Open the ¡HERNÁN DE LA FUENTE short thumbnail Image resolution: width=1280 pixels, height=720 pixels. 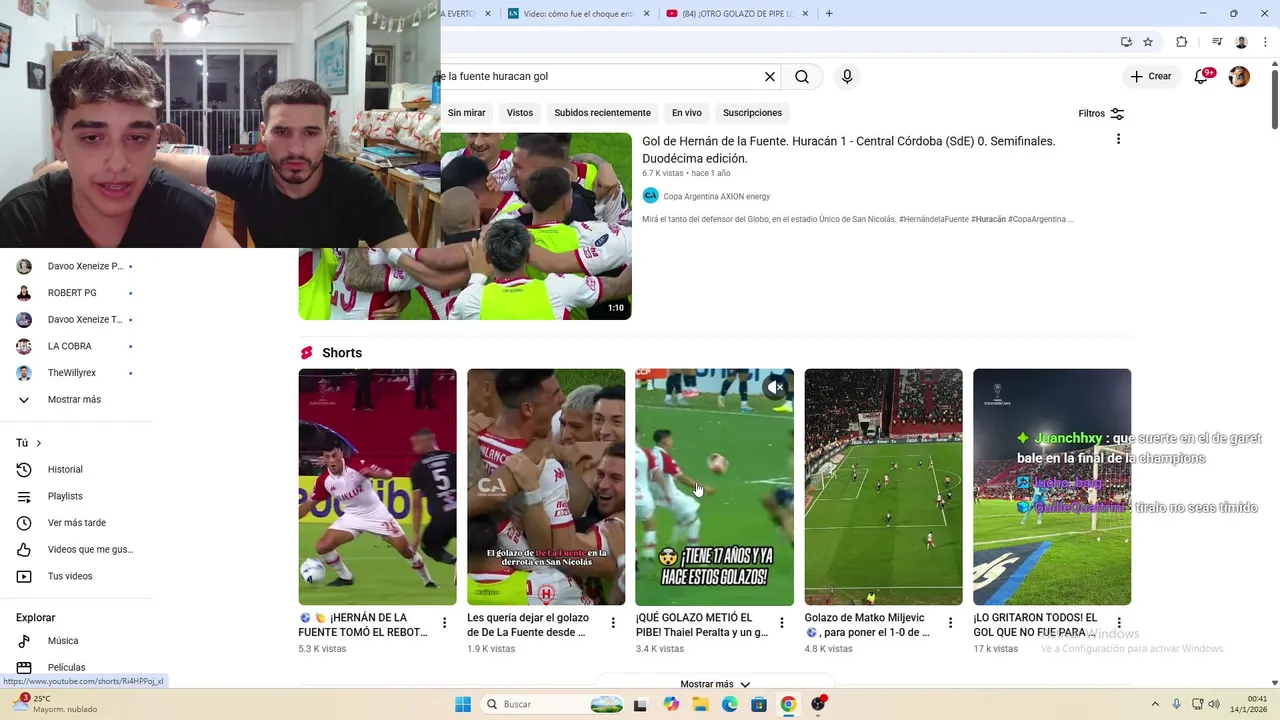(x=377, y=487)
